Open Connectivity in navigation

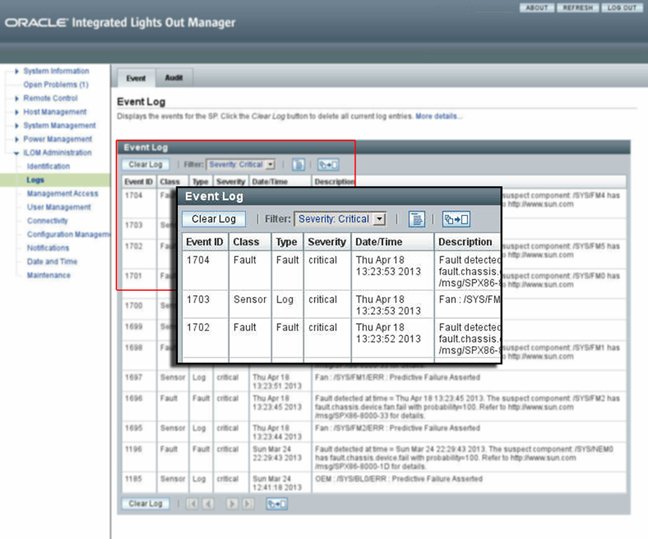click(x=47, y=221)
